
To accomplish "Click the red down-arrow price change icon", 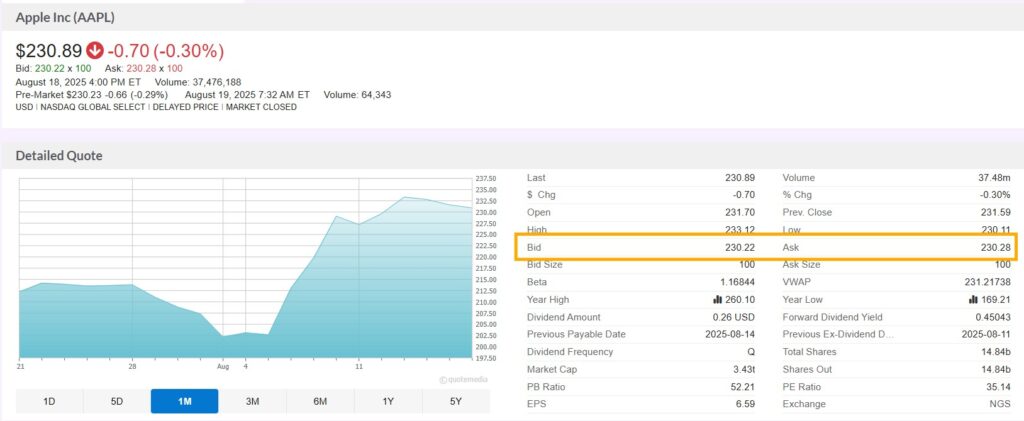I will 95,50.
